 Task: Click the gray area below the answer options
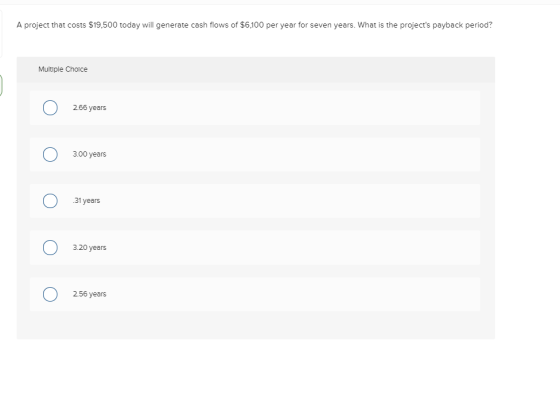(256, 325)
